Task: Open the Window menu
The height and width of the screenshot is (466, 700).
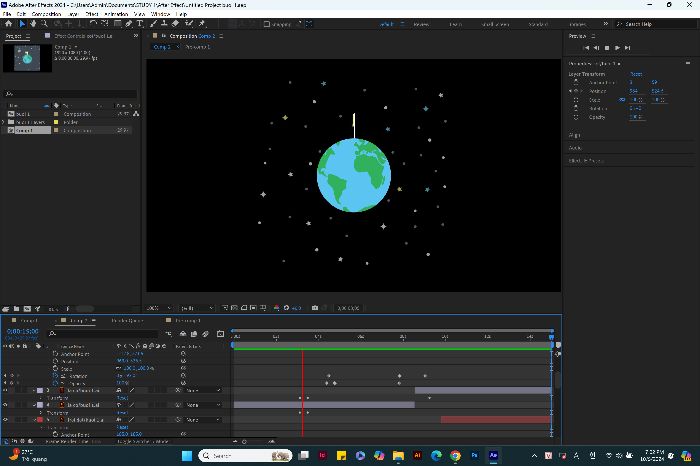Action: 160,14
